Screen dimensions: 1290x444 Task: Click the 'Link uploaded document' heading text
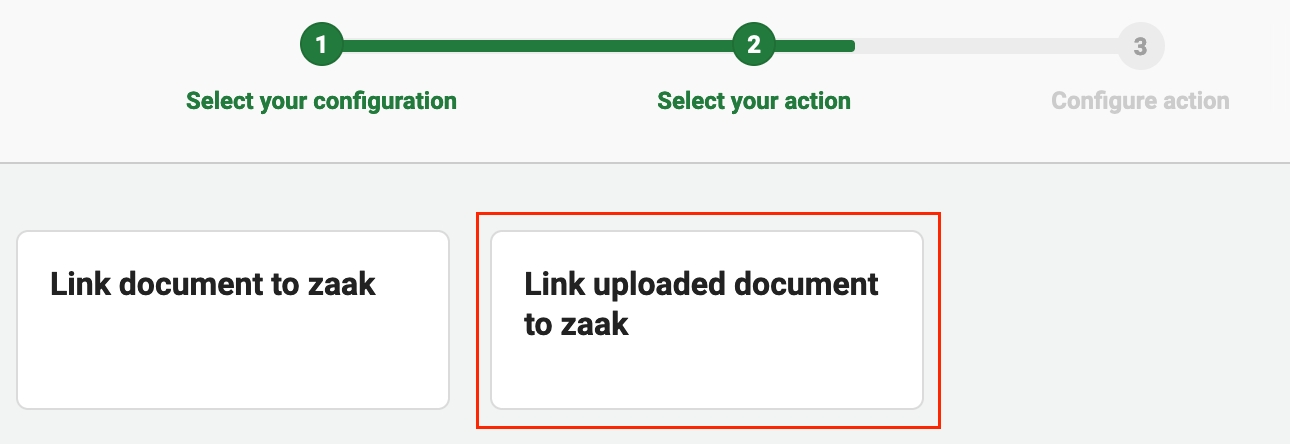click(x=701, y=284)
